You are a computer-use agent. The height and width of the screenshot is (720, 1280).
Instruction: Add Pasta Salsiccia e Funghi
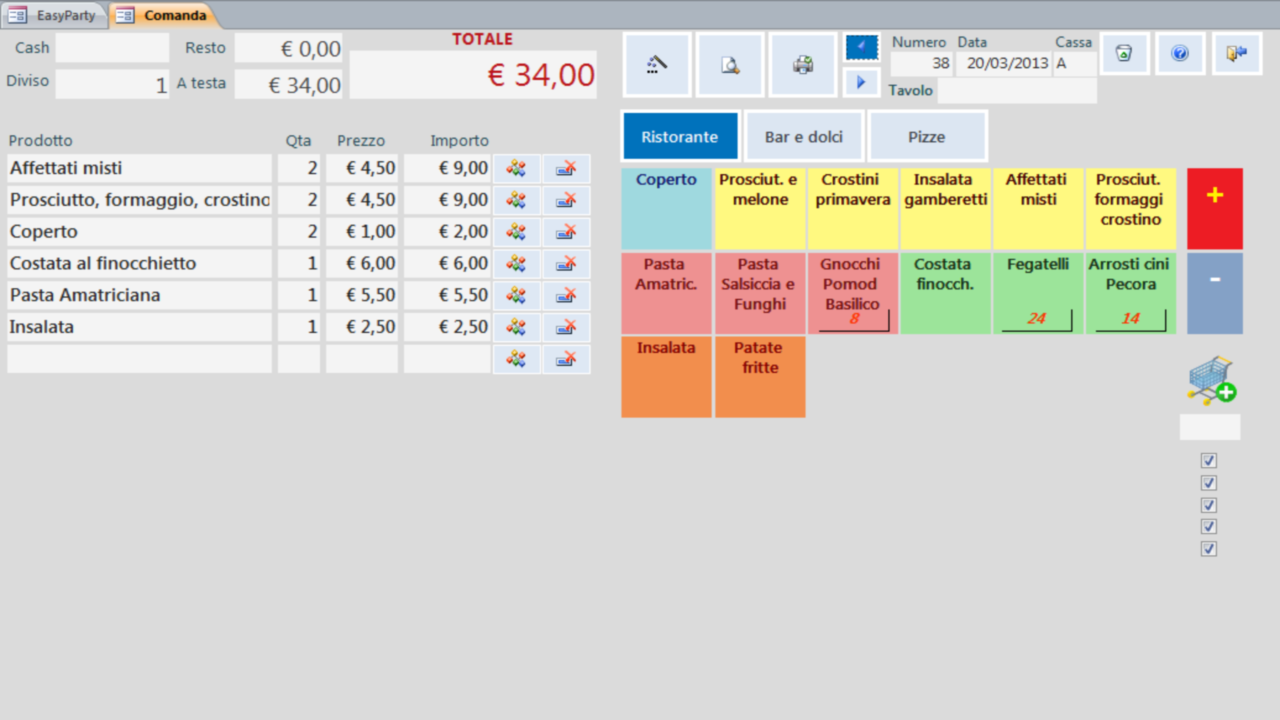[x=760, y=293]
